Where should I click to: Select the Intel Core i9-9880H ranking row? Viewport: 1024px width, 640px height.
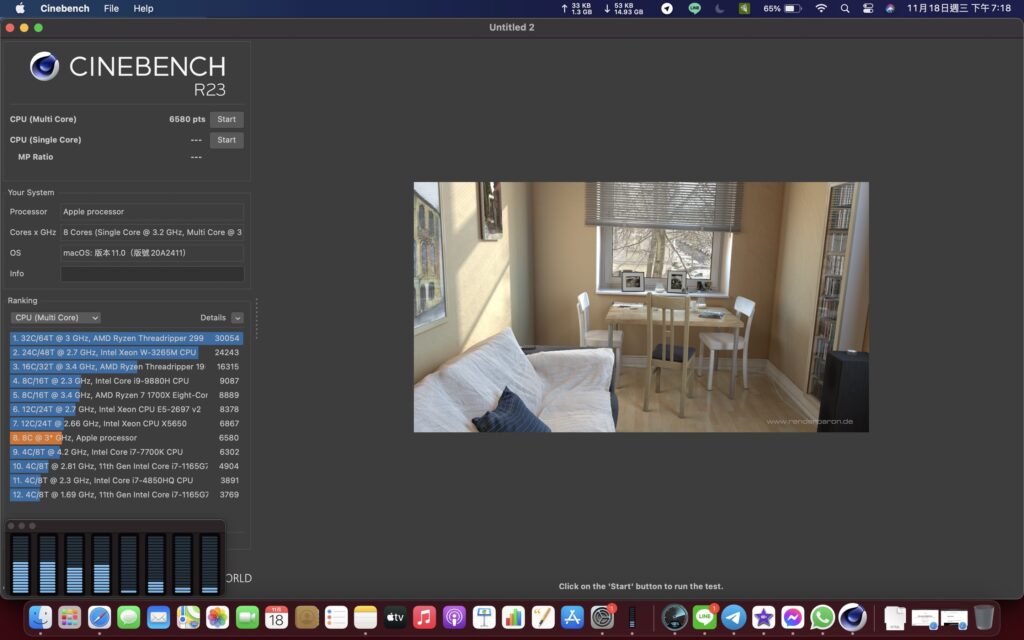pos(126,381)
